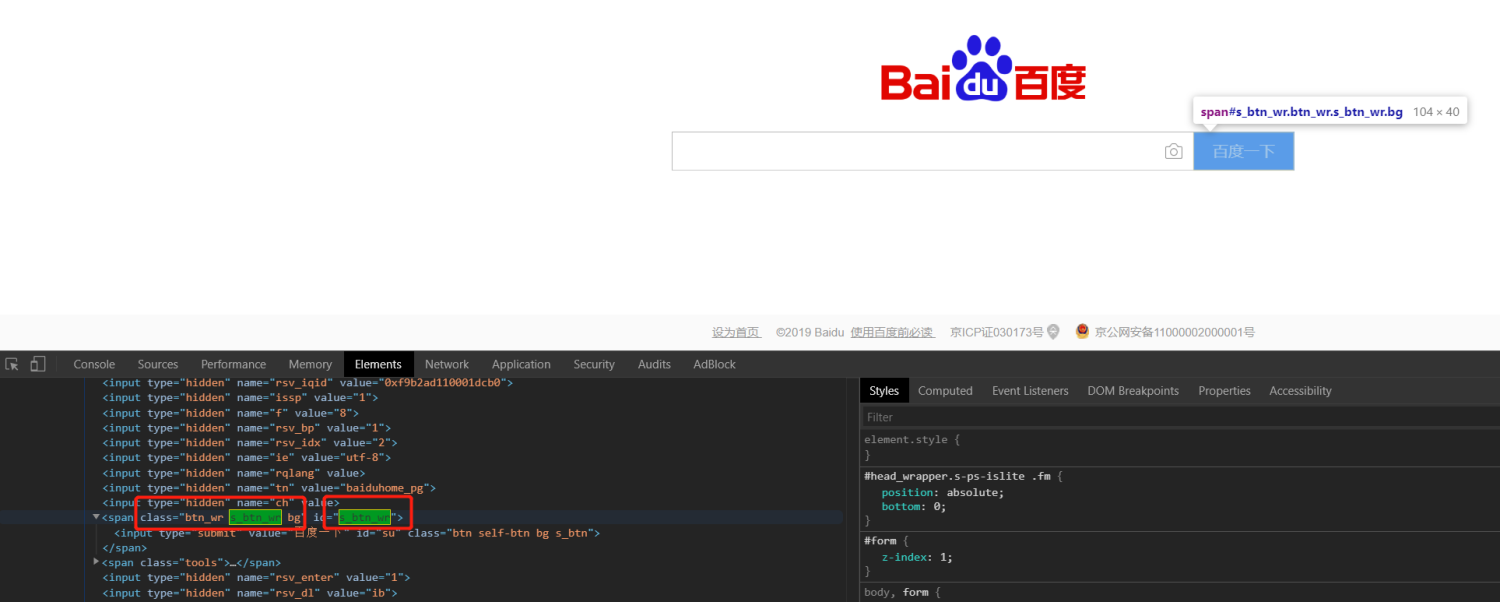Select the Elements tab

pos(378,364)
